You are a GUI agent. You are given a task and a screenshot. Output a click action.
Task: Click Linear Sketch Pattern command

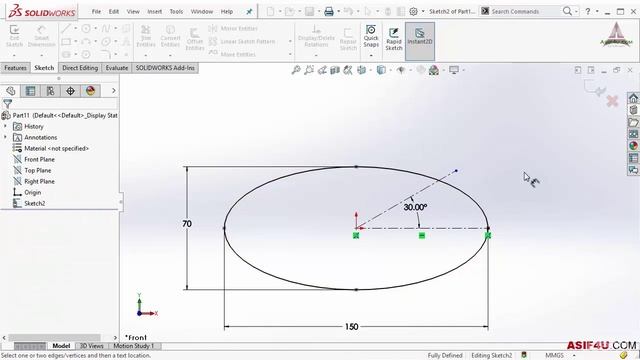(x=242, y=41)
